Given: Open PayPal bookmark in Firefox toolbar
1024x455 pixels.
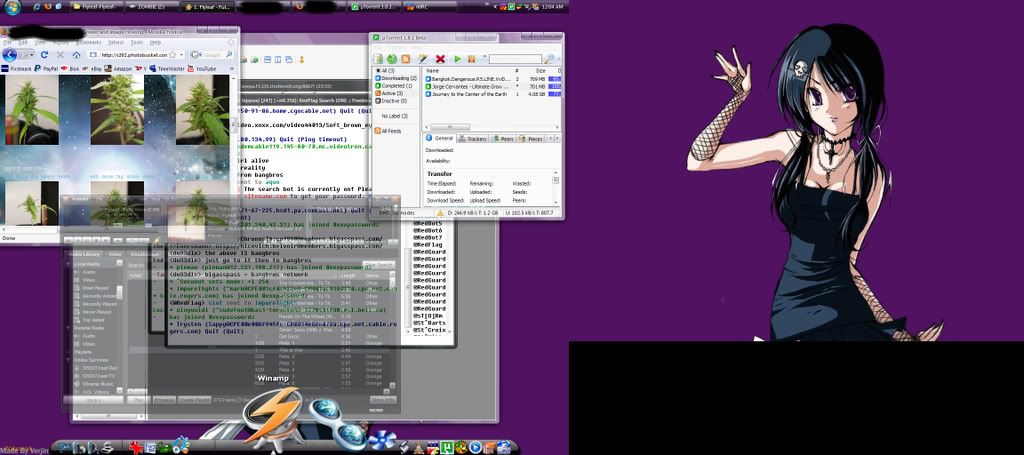Looking at the screenshot, I should pos(46,69).
